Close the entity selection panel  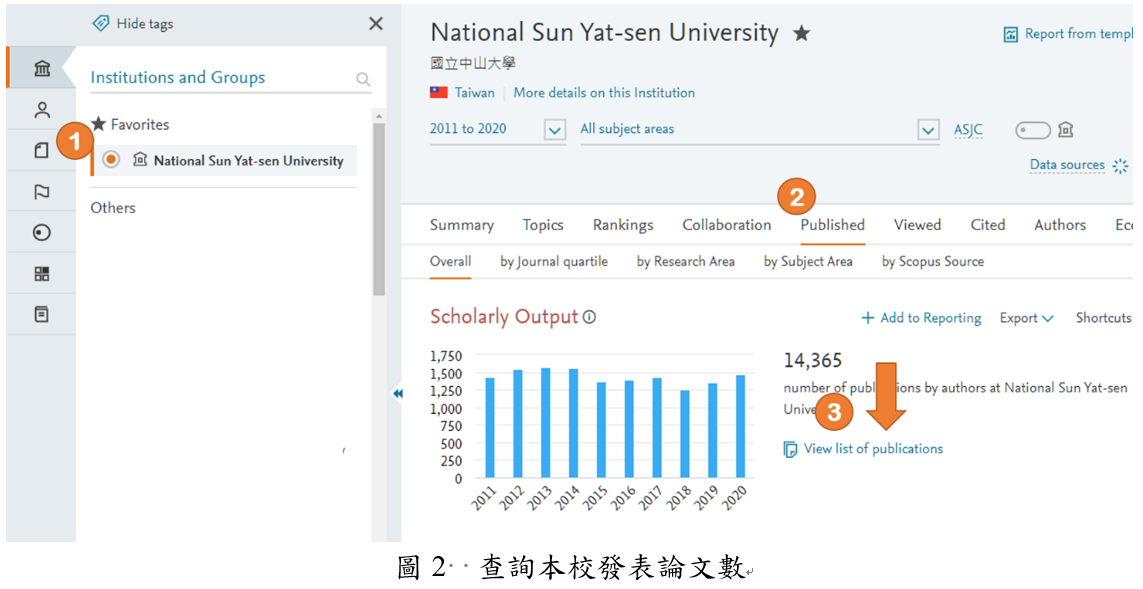(x=376, y=24)
